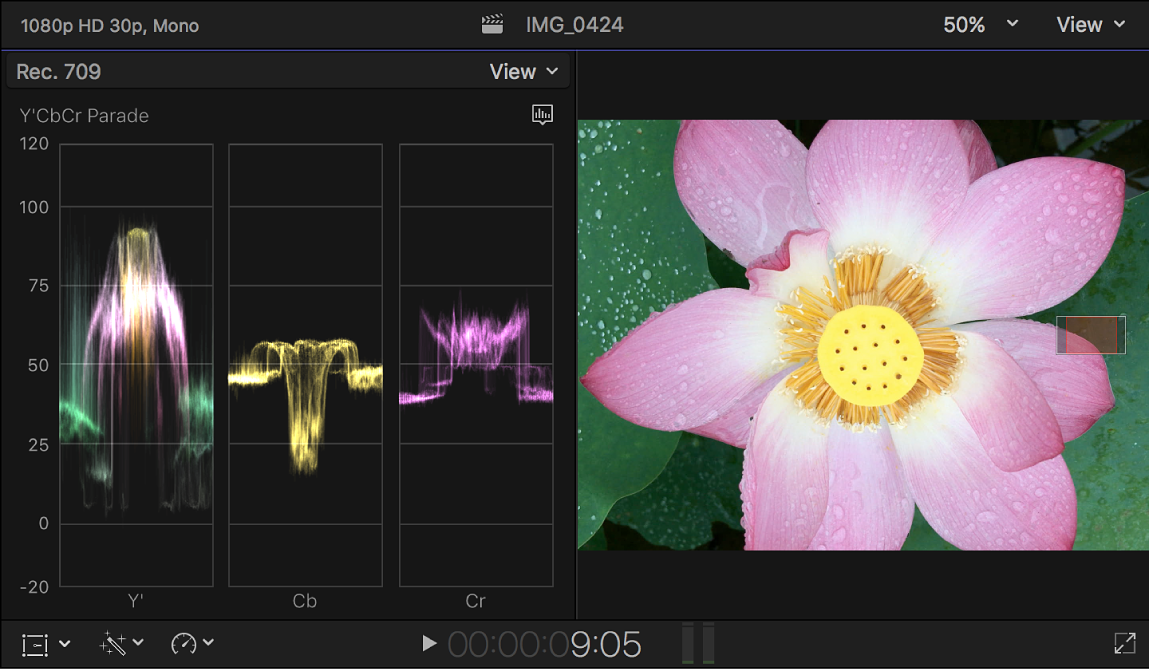Click the clapperboard icon beside IMG_0424

point(491,22)
